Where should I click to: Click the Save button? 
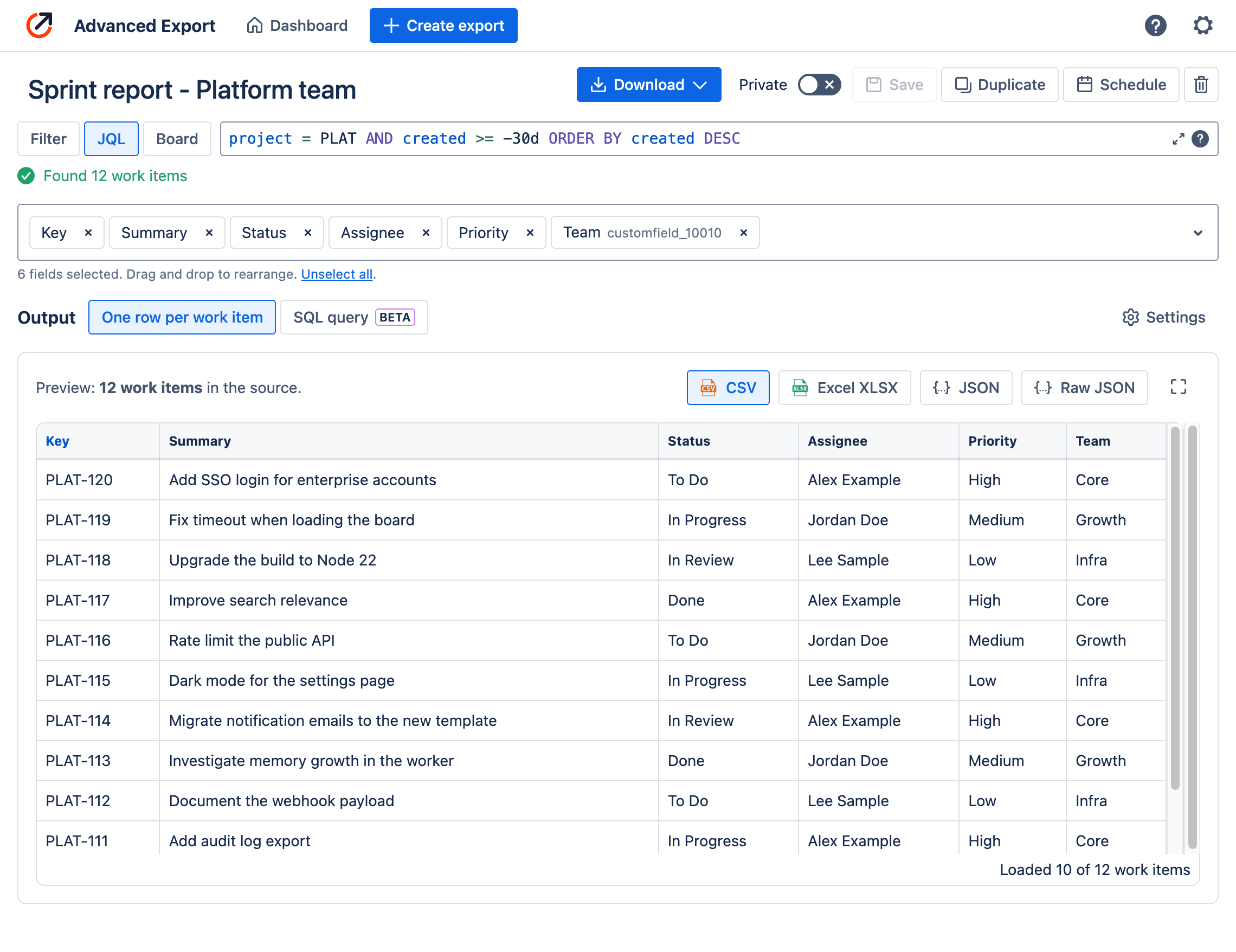click(x=894, y=85)
